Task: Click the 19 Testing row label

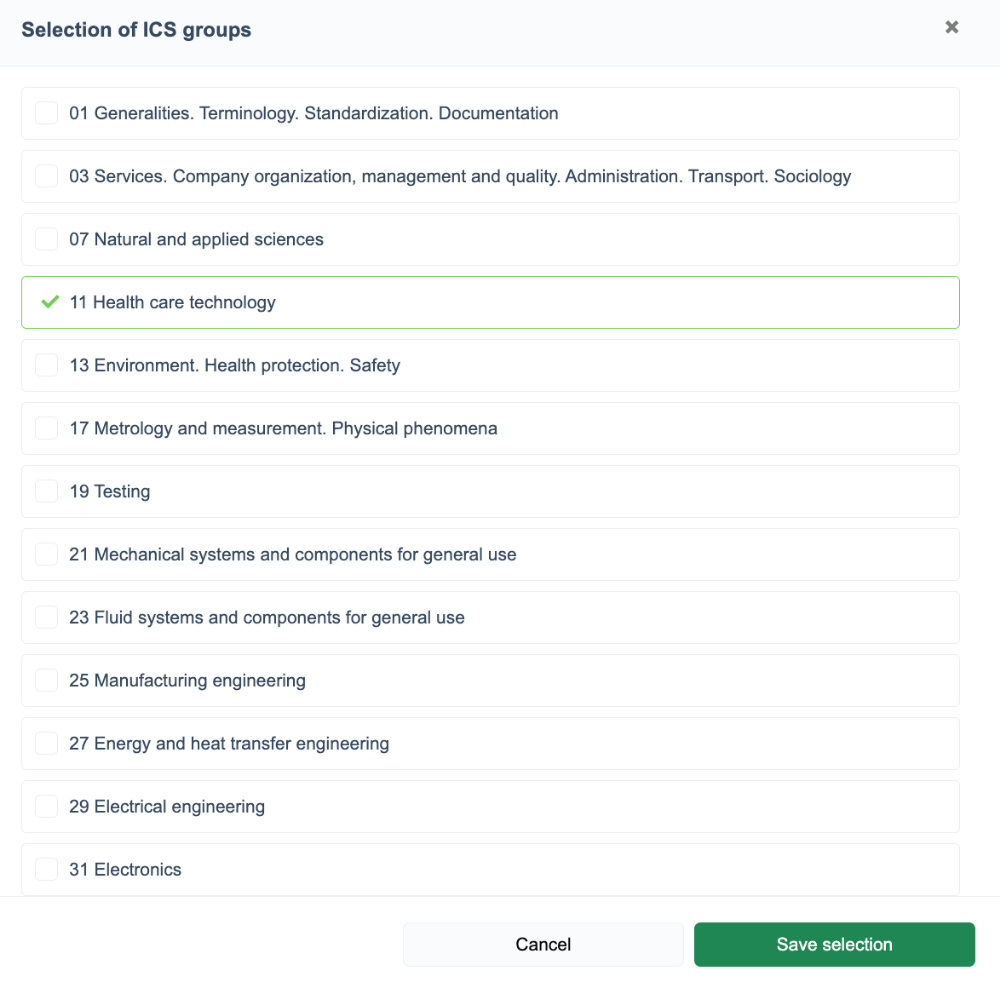Action: click(x=110, y=491)
